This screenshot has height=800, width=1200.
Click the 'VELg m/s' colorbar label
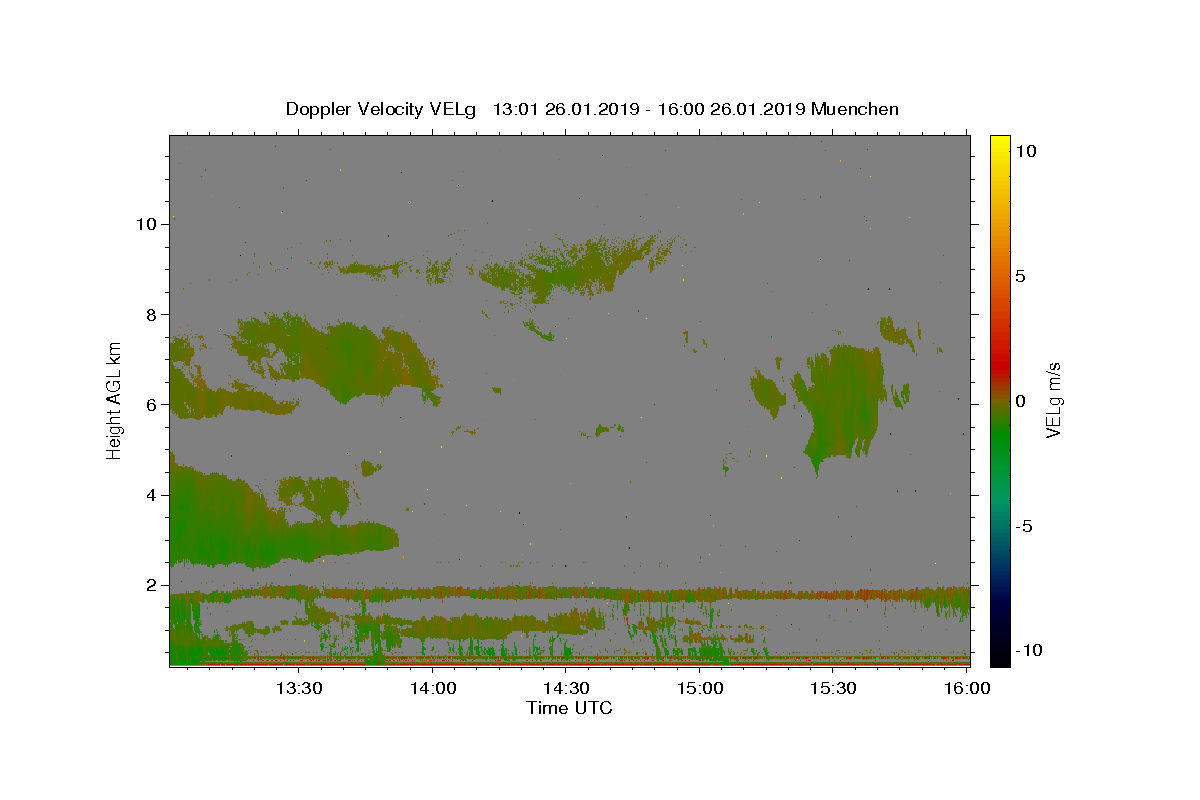point(1053,400)
